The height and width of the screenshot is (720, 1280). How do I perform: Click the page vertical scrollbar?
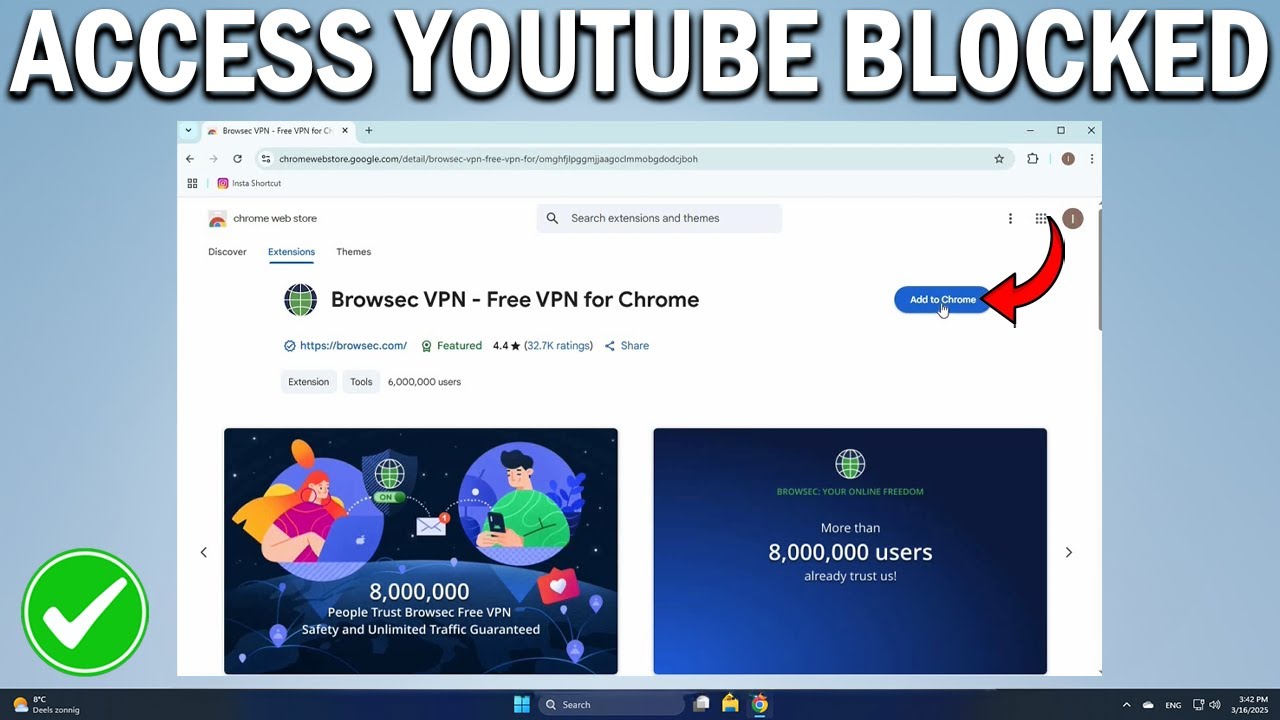(1100, 268)
